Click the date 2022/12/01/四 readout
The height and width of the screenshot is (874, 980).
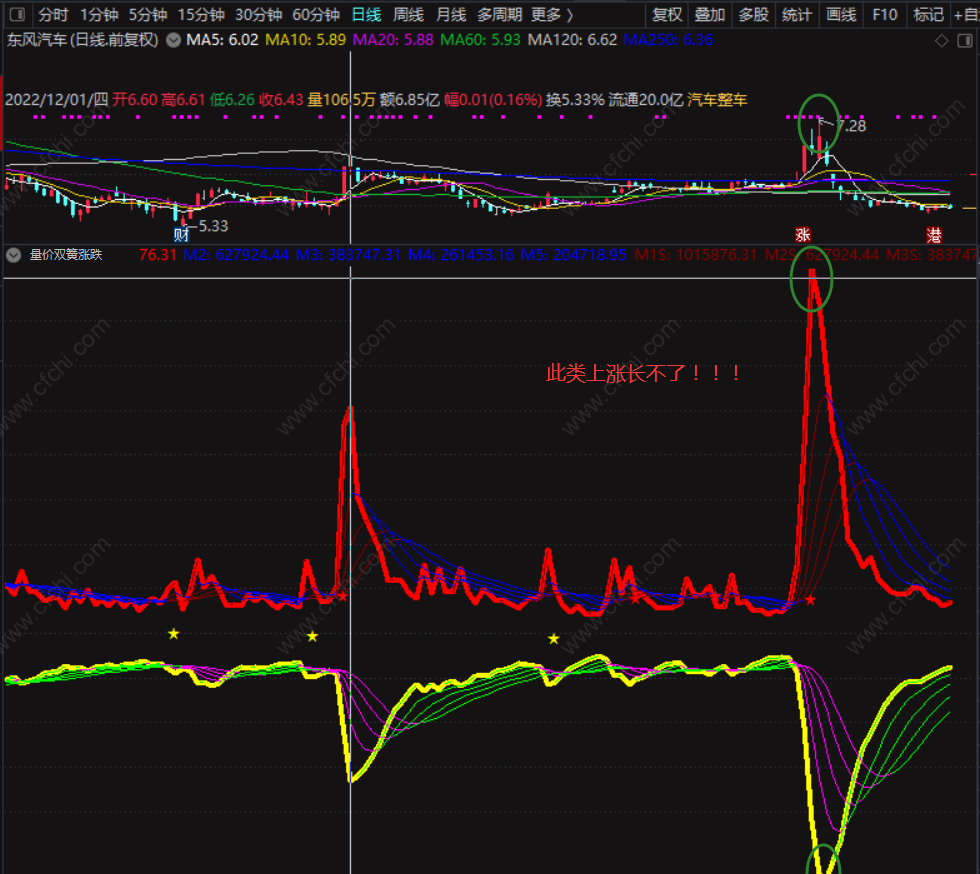click(x=57, y=100)
